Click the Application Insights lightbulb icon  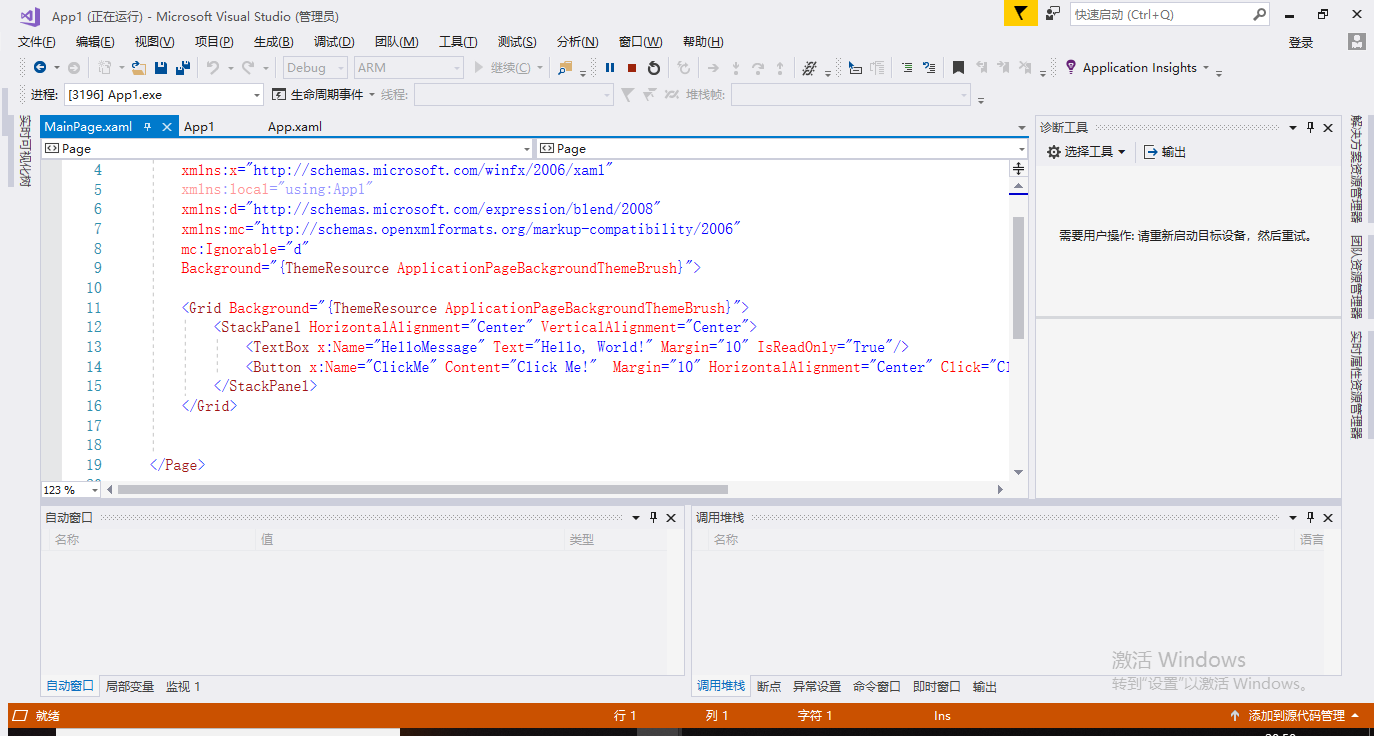coord(1071,67)
